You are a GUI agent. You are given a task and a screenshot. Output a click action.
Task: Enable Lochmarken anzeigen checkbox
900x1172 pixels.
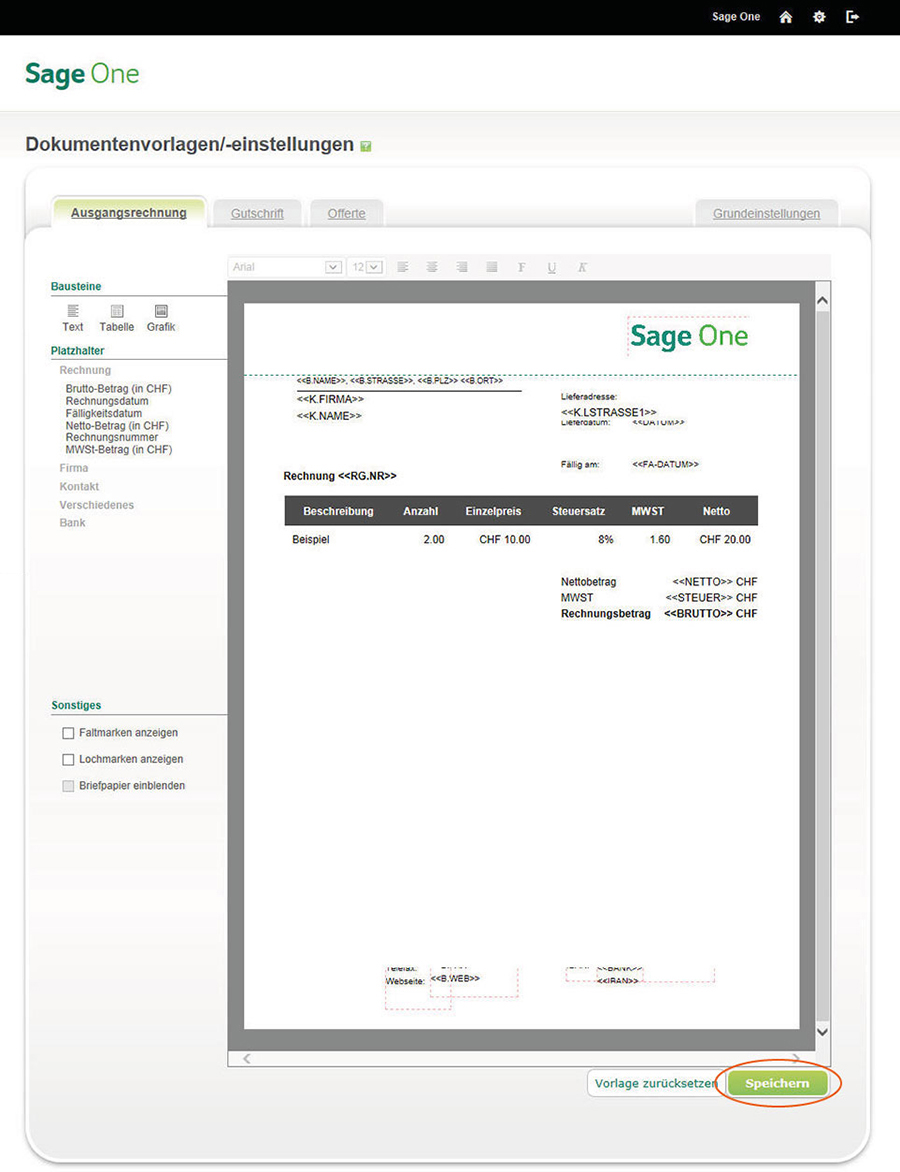68,759
